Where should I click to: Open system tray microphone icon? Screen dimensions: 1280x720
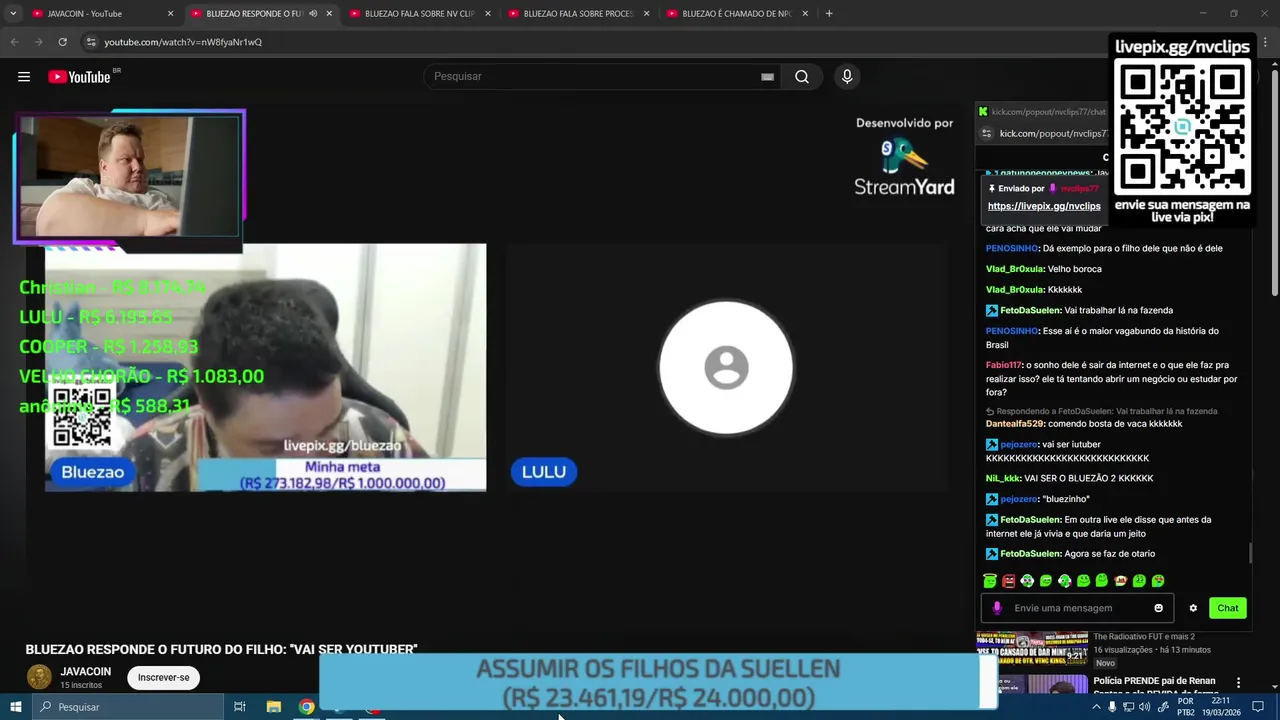1112,707
